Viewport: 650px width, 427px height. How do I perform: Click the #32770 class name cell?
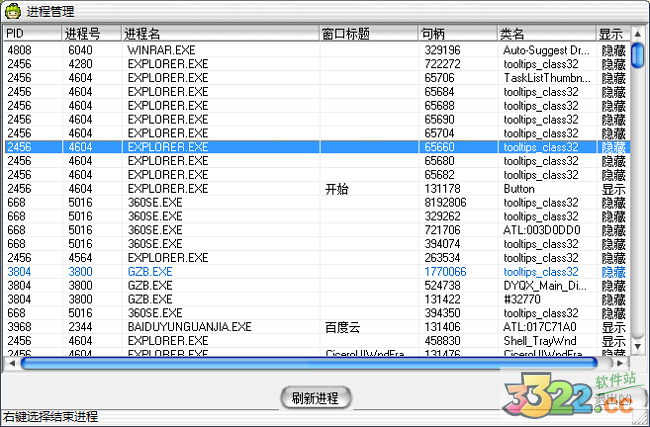[x=522, y=299]
